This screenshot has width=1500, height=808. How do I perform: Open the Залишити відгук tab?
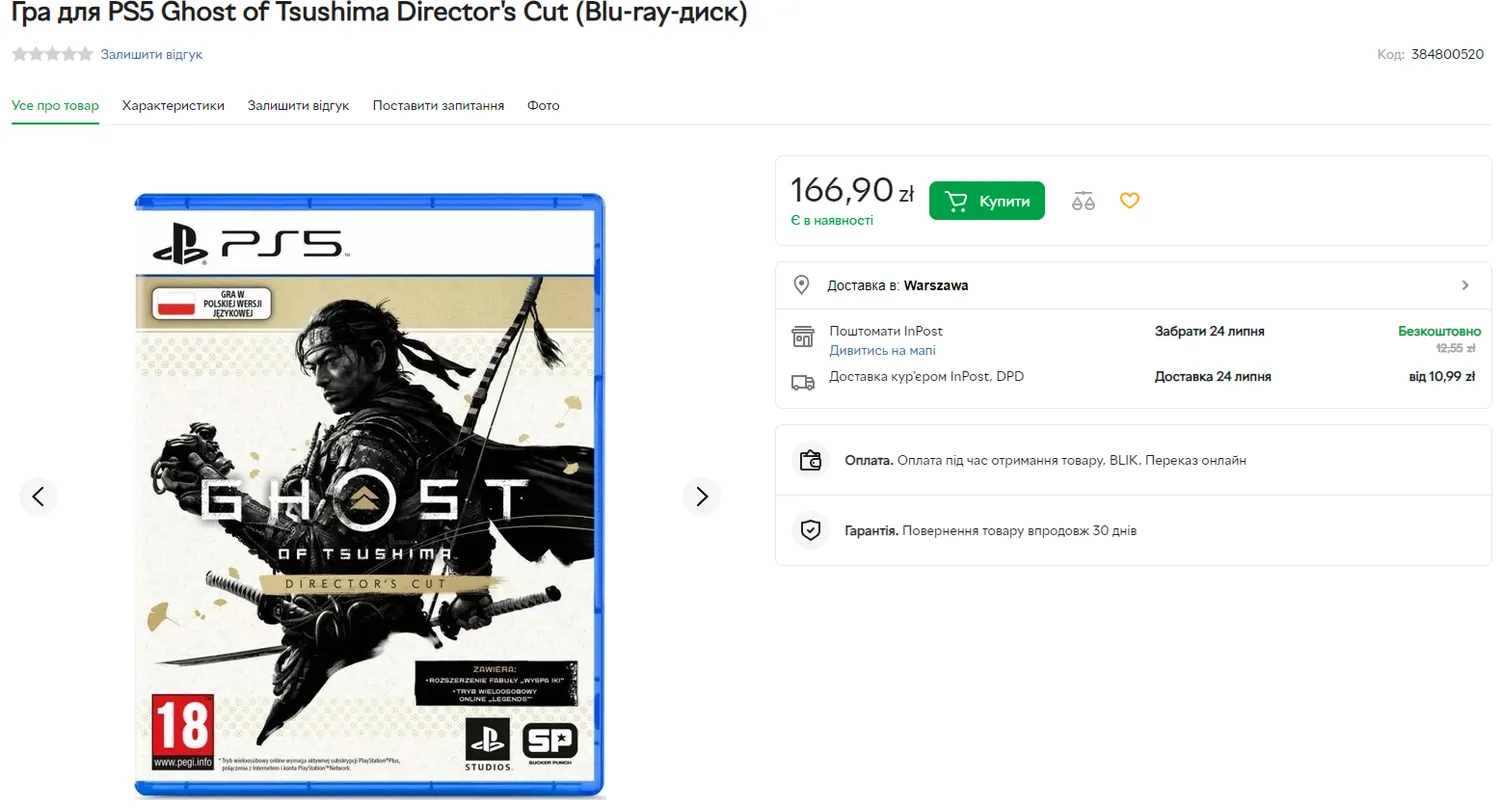[298, 105]
